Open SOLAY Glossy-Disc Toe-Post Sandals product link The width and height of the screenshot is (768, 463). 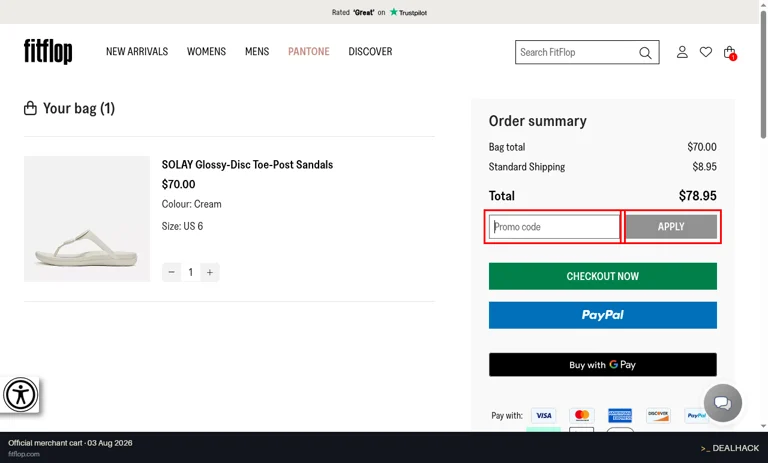[247, 165]
